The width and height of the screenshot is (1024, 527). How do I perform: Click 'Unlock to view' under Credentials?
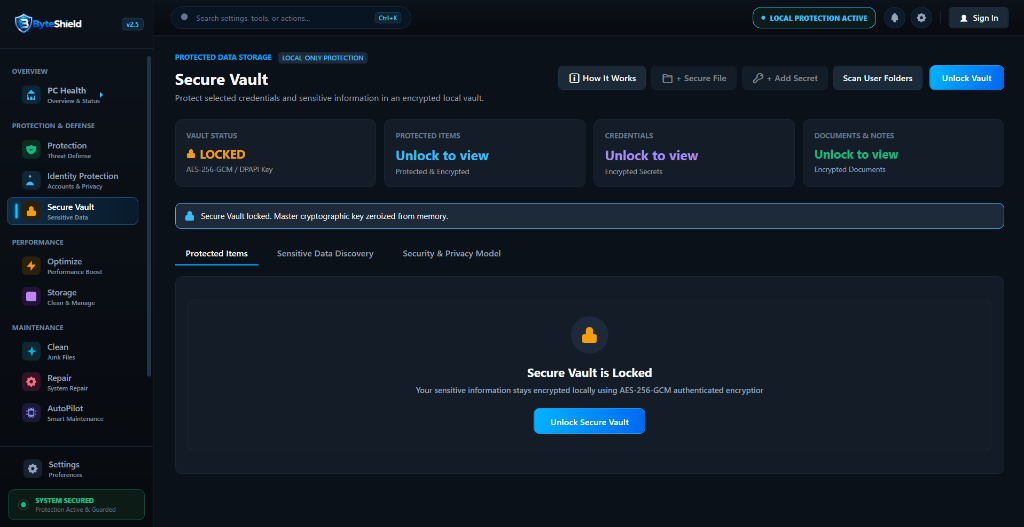pyautogui.click(x=652, y=155)
